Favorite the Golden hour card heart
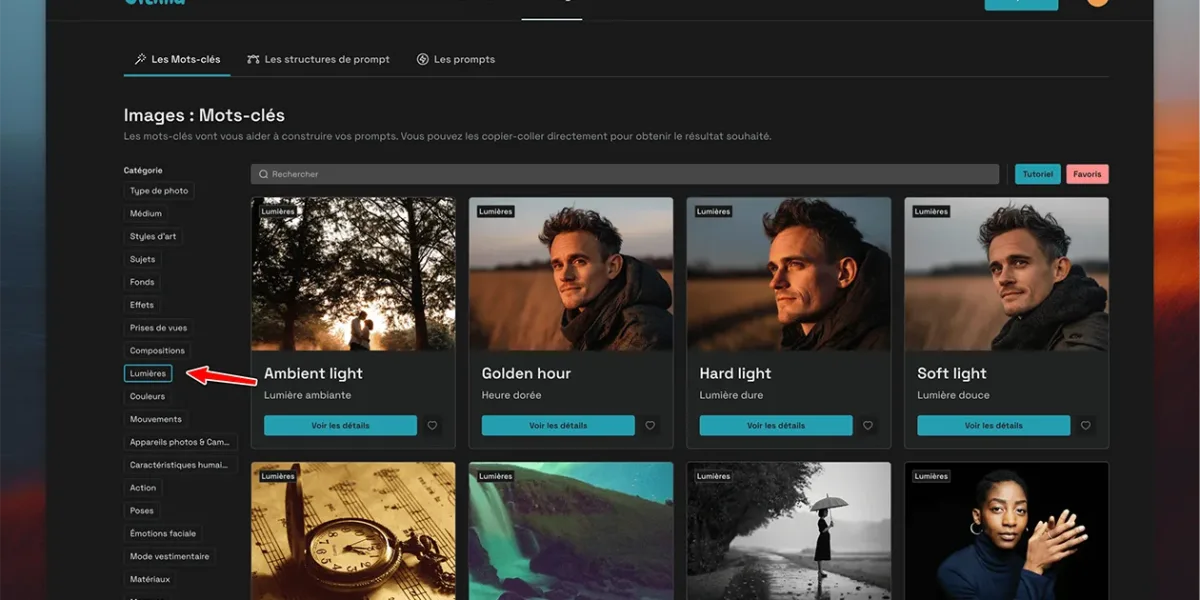1200x600 pixels. click(650, 426)
